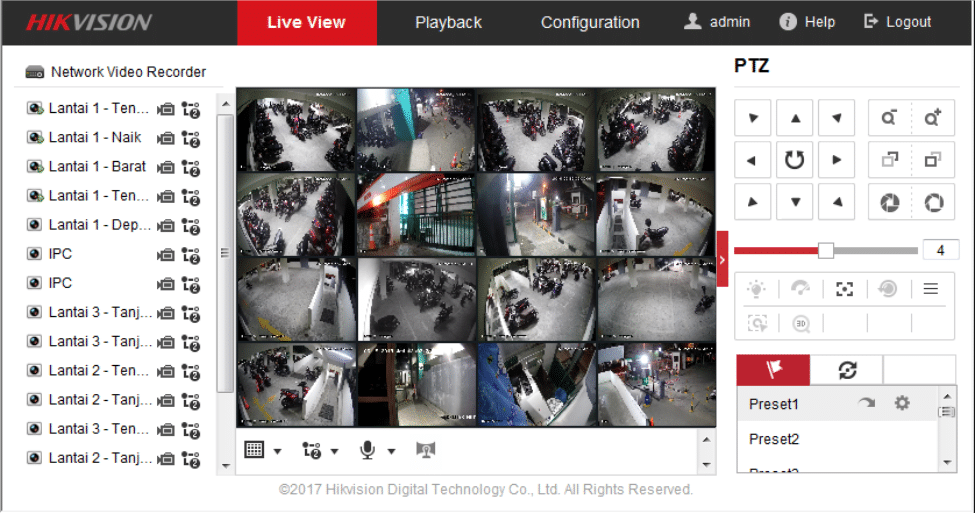Click the Logout link

[x=897, y=22]
